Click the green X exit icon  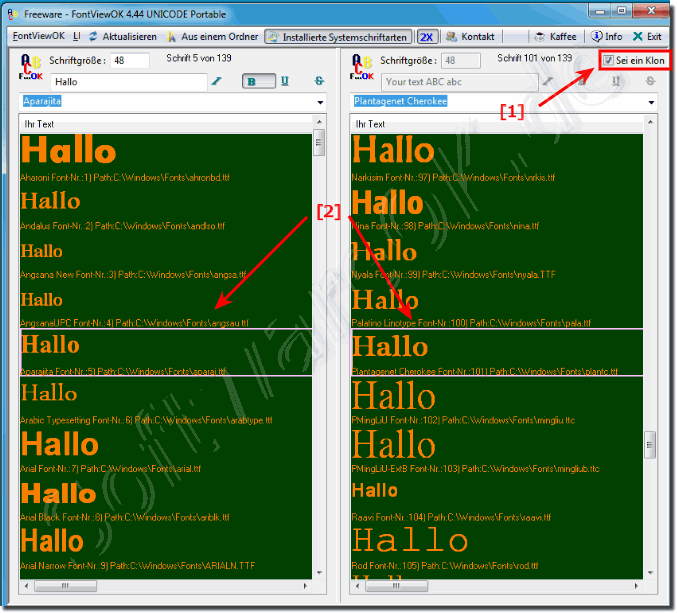point(637,37)
